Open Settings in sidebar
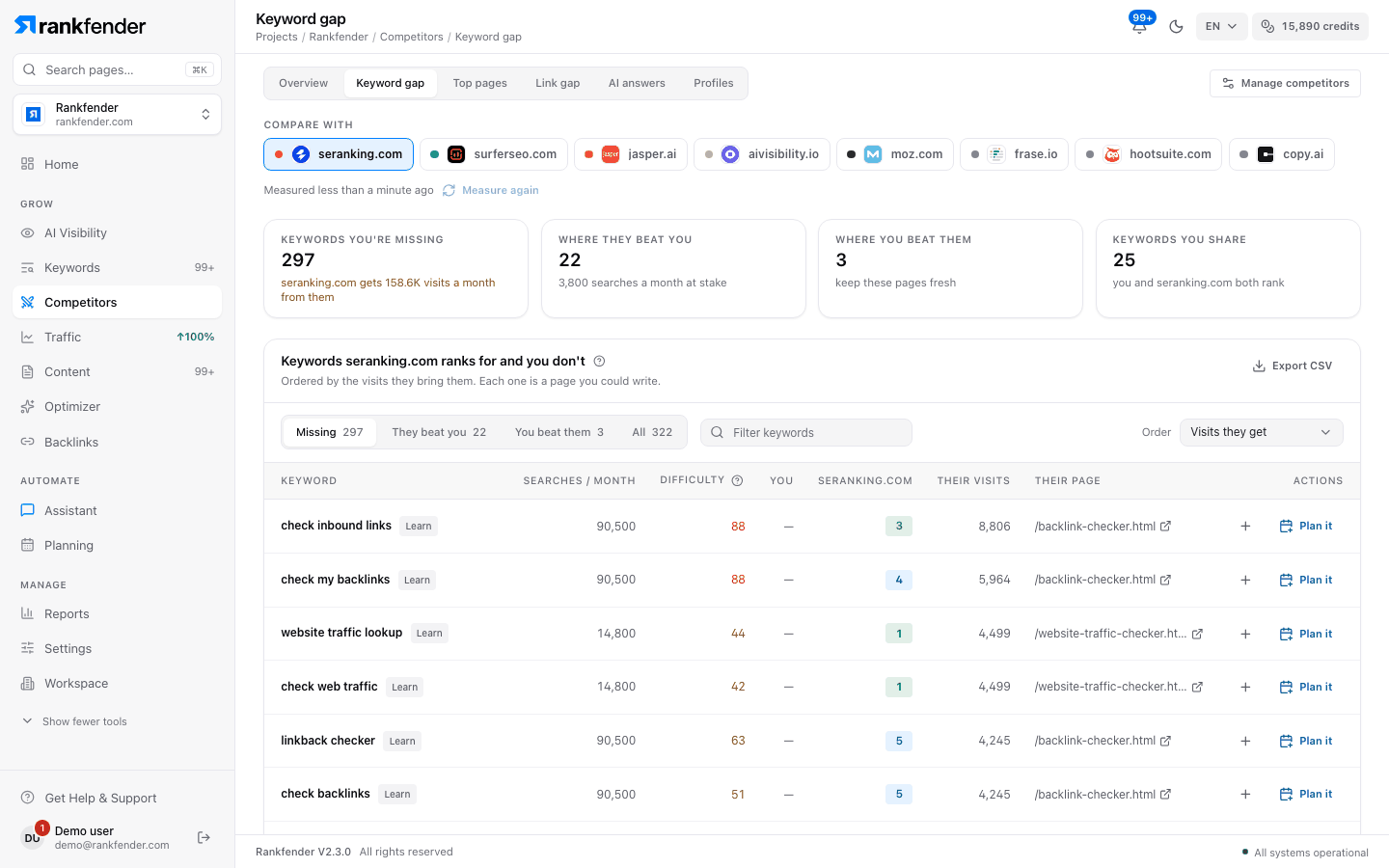Viewport: 1389px width, 868px height. click(x=117, y=648)
